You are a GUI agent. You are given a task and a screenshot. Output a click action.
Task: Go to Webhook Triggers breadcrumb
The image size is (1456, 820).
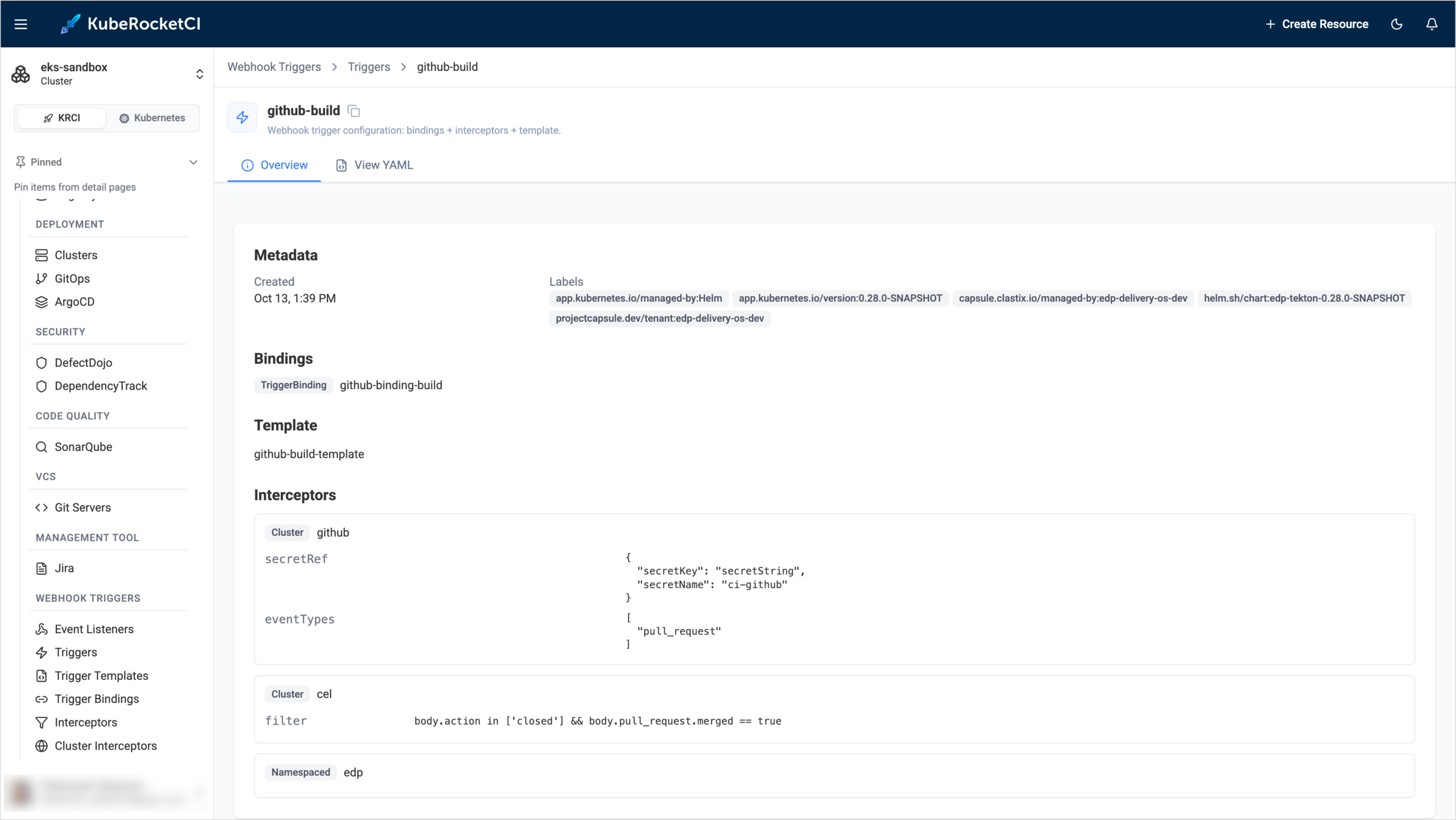[274, 67]
